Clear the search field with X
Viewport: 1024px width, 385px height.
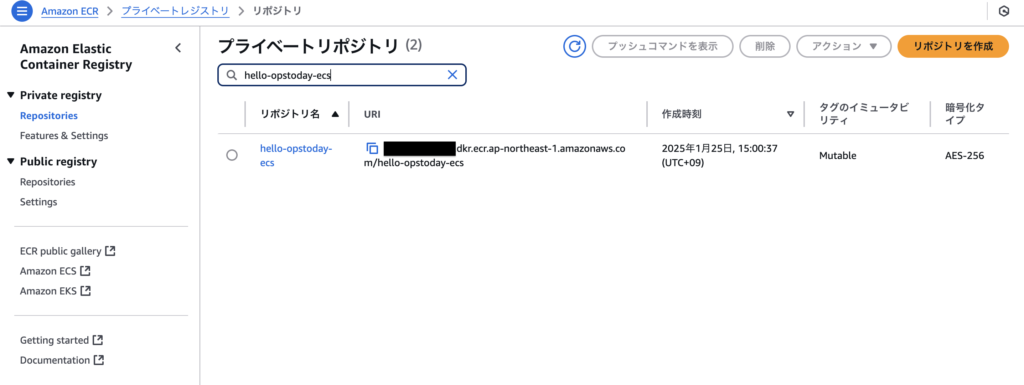(x=452, y=75)
